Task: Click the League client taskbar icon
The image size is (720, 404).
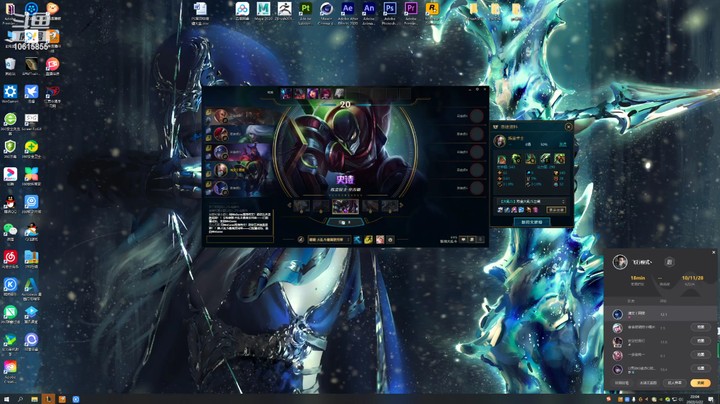Action: pos(48,399)
